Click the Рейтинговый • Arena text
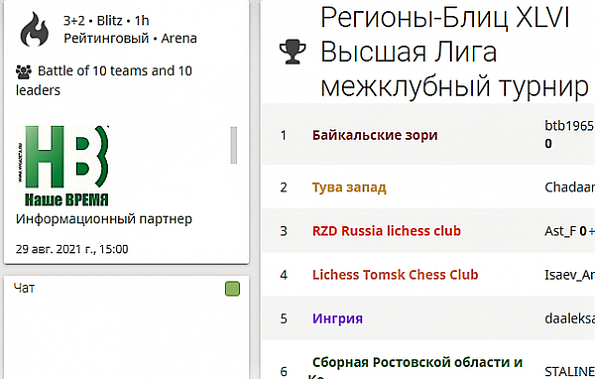Screen dimensions: 595x379 pos(130,38)
